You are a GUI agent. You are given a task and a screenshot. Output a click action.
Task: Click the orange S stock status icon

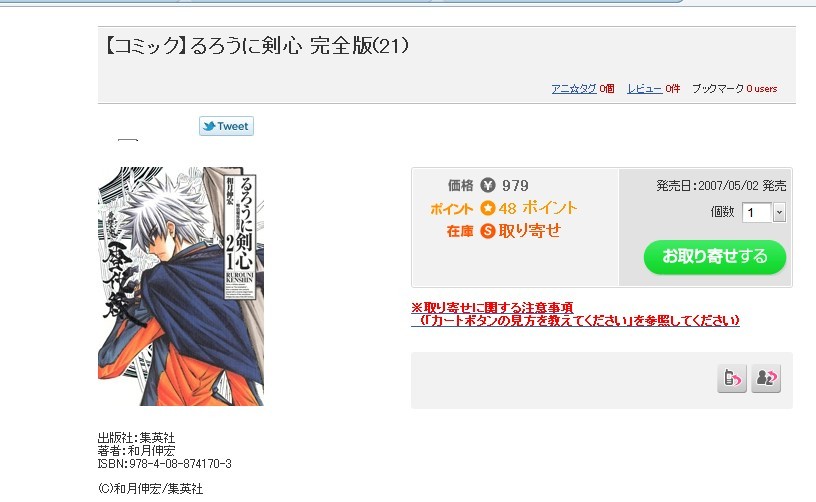pos(488,230)
